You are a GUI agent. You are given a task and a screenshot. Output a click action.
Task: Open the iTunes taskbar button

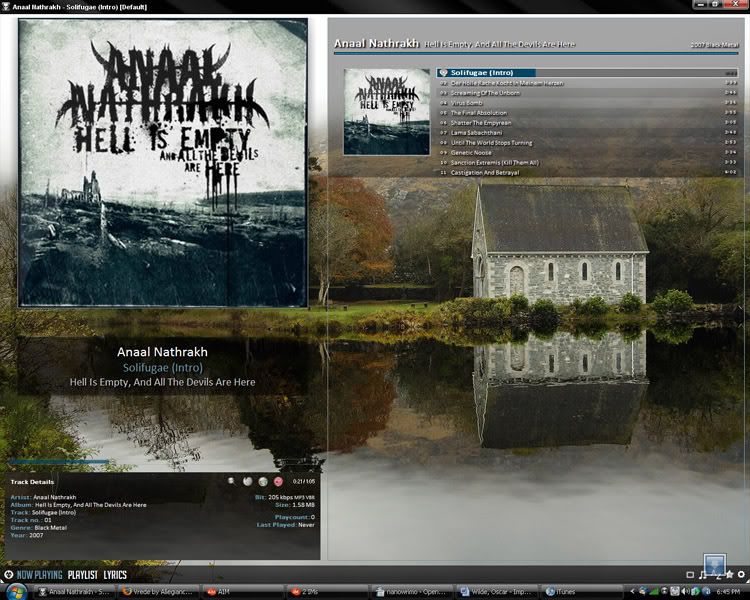(x=580, y=592)
